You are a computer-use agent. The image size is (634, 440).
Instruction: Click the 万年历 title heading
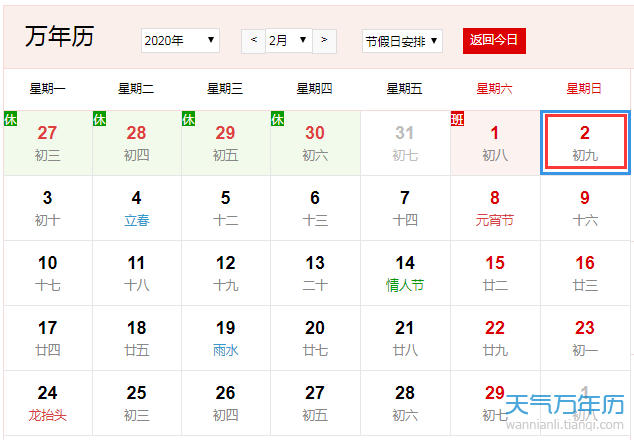click(x=59, y=37)
